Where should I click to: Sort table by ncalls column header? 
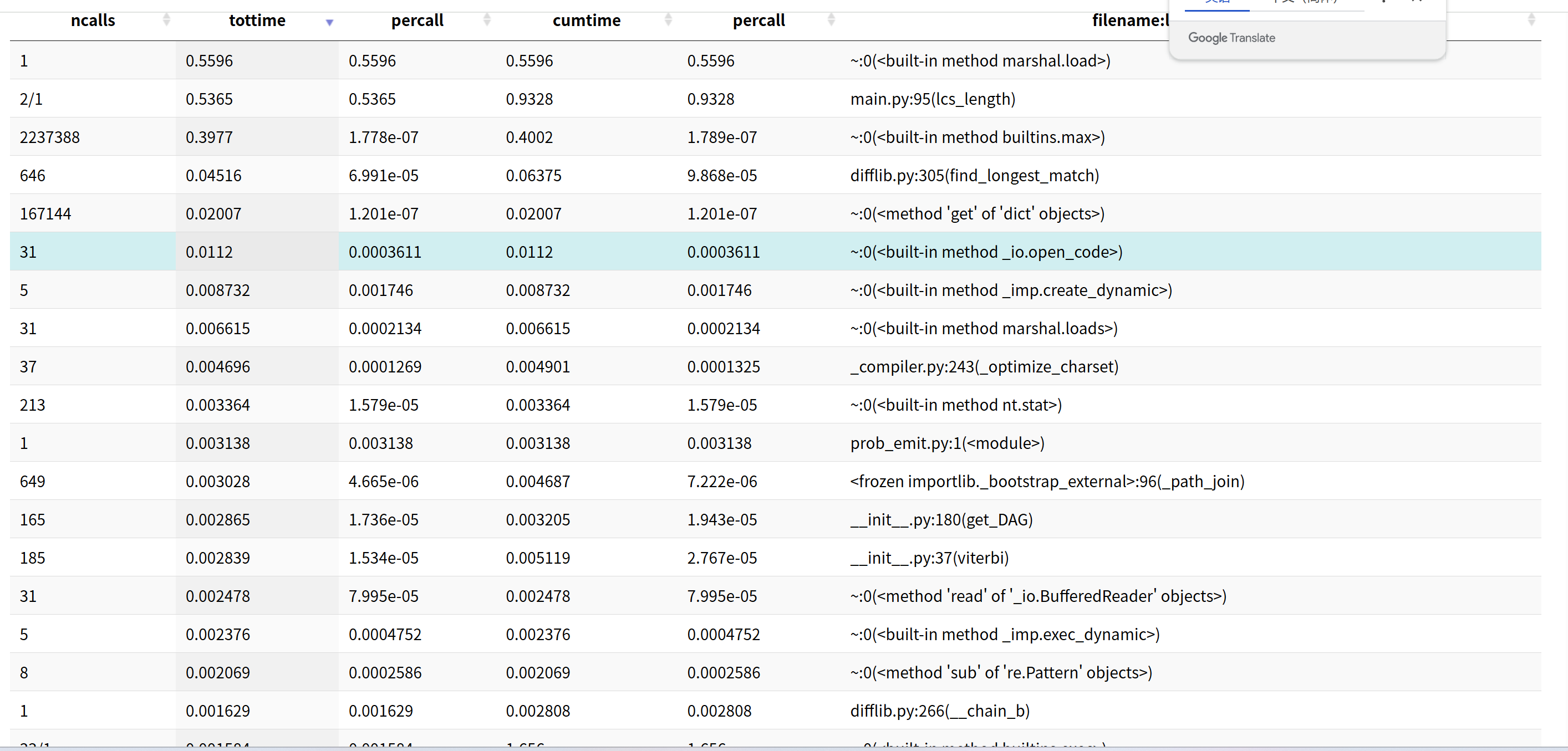pos(93,20)
